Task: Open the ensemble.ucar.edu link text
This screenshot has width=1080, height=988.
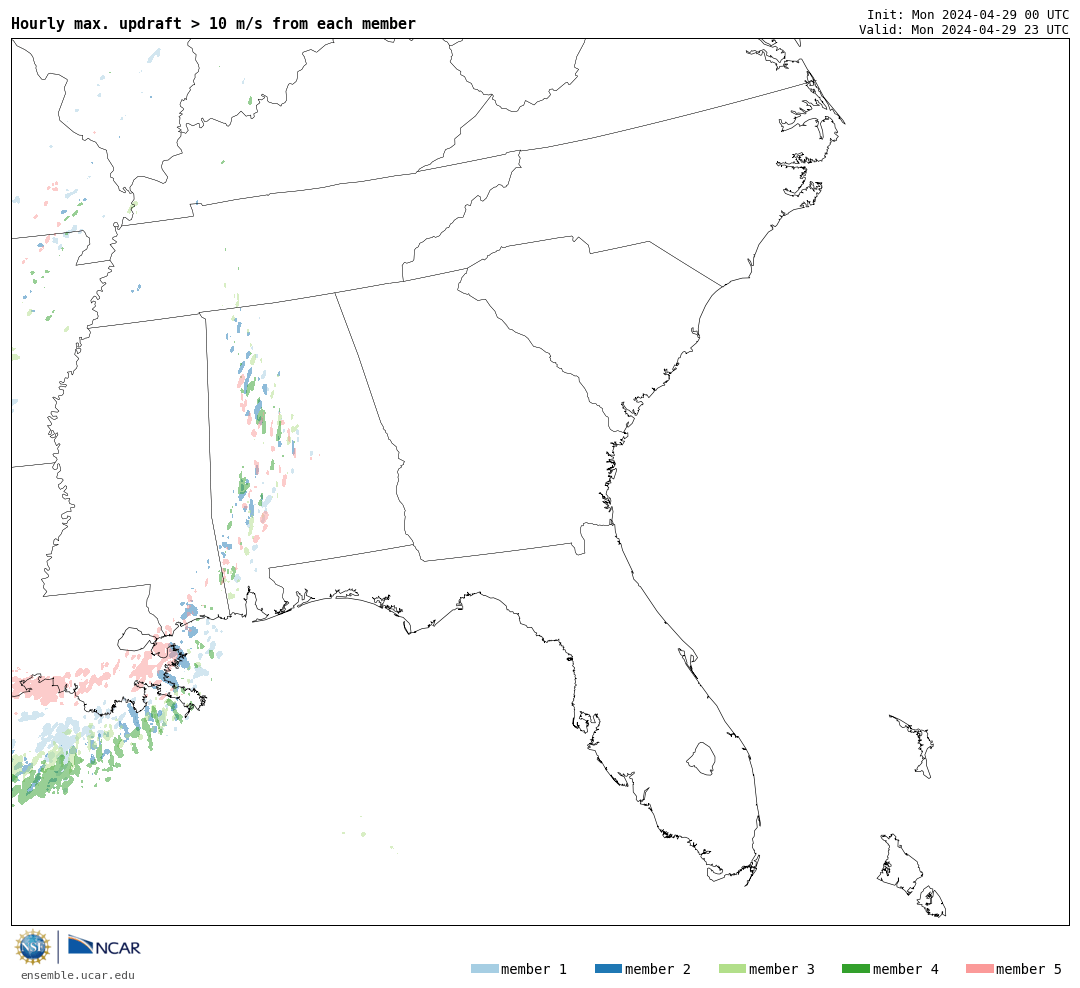Action: (x=78, y=975)
